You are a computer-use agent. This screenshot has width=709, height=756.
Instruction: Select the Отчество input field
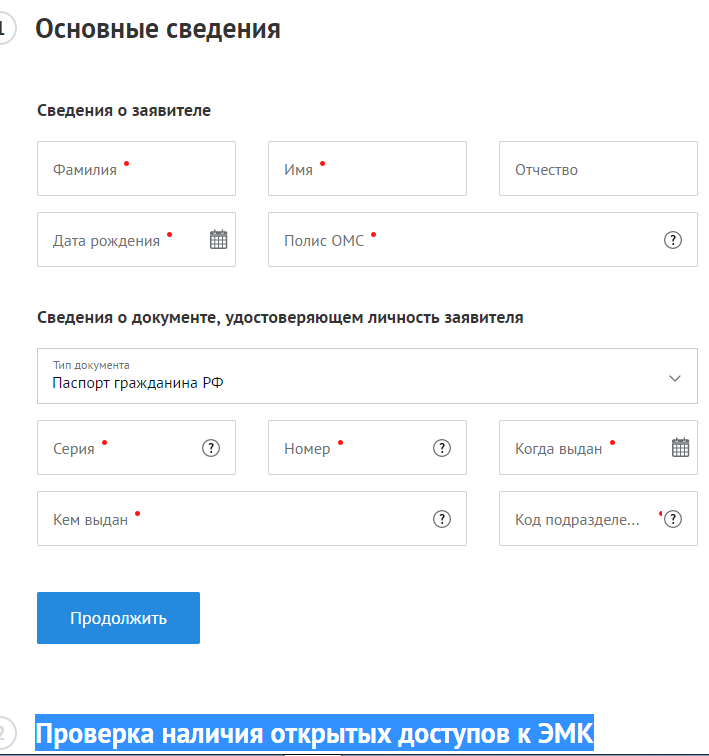(x=598, y=169)
